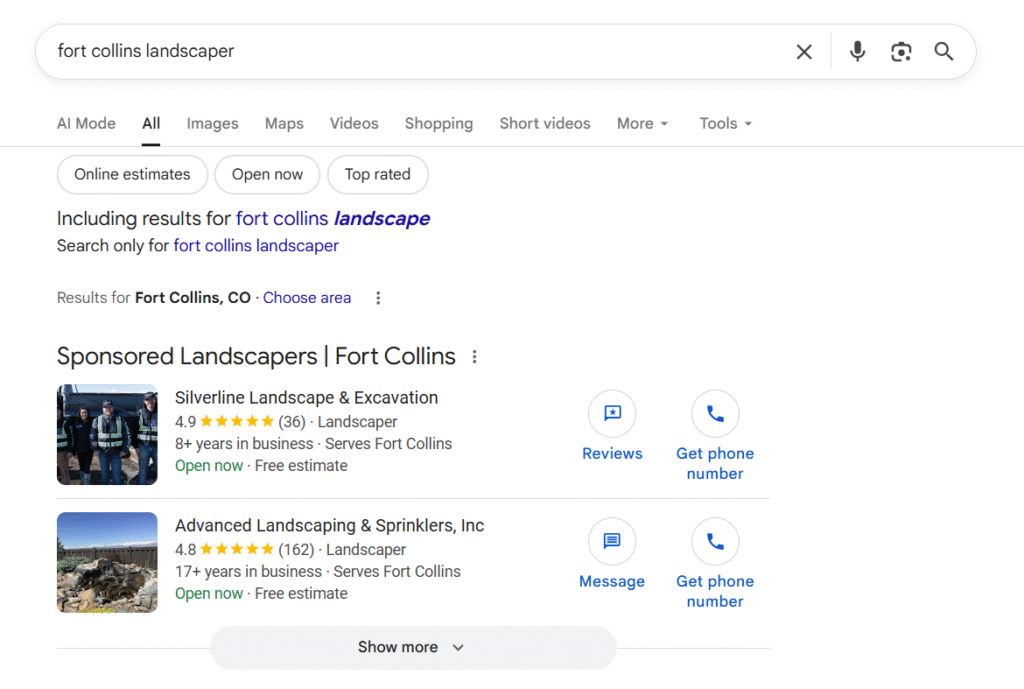Start voice search with the microphone icon
This screenshot has height=689, width=1024.
[857, 52]
